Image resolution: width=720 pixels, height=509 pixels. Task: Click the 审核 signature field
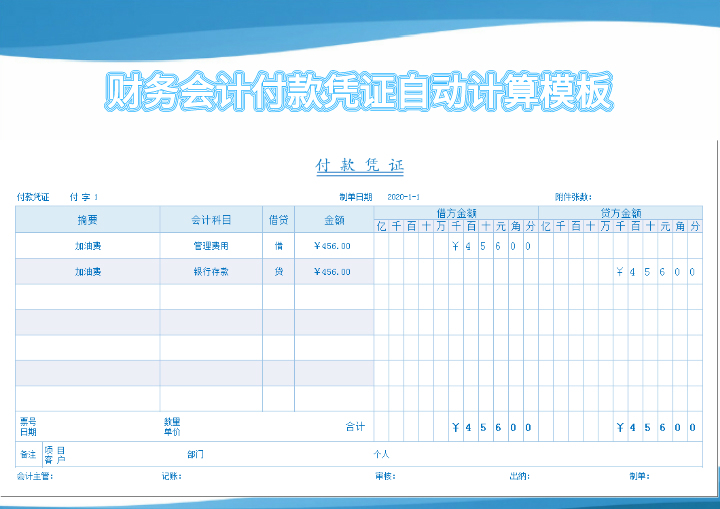[385, 476]
